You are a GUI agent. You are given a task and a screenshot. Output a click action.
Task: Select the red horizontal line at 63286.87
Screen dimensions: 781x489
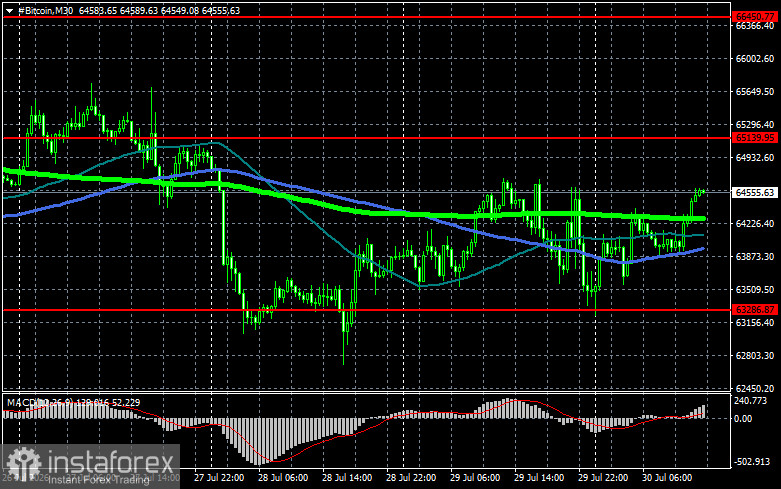(x=368, y=310)
